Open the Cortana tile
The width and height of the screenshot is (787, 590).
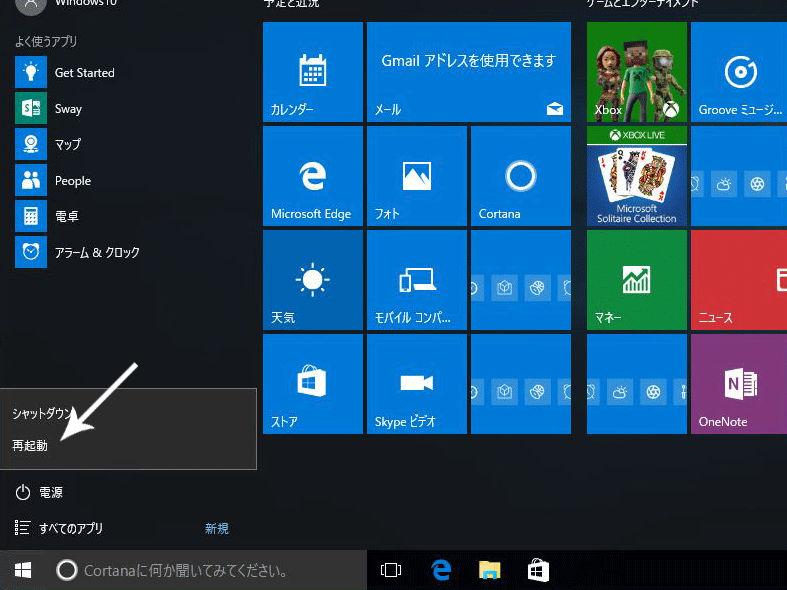[521, 176]
